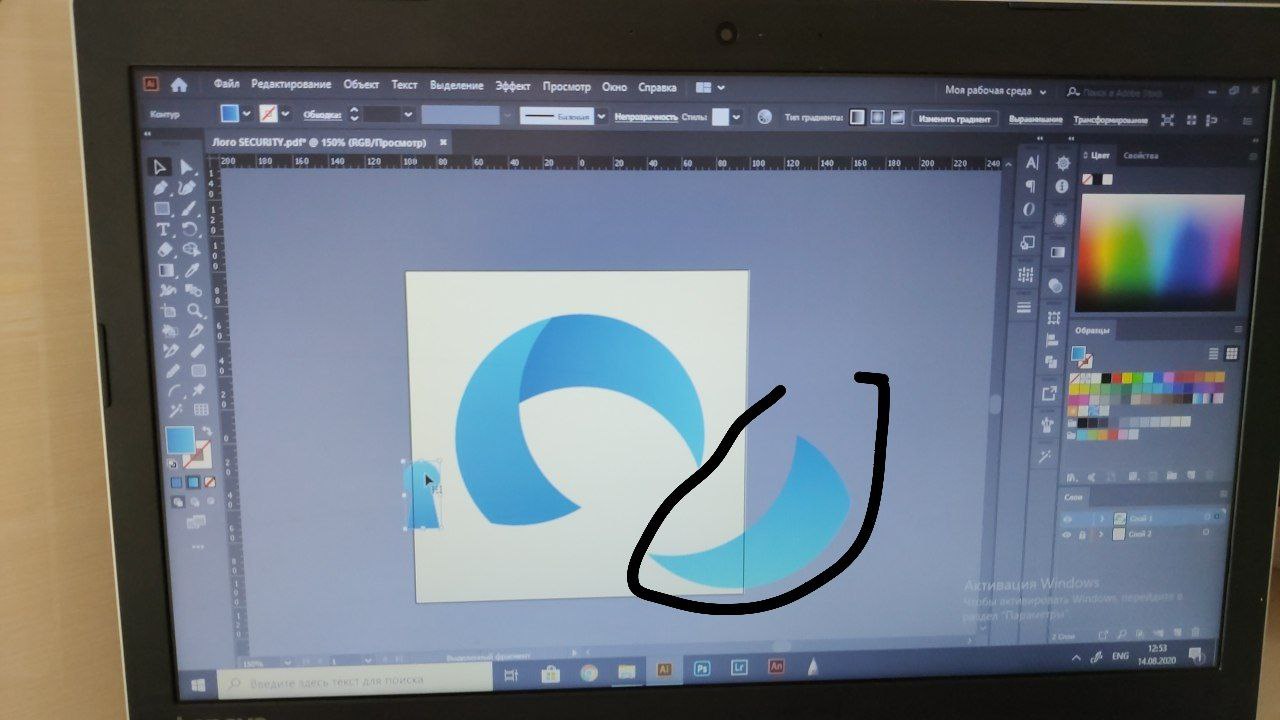The image size is (1280, 720).
Task: Click the Recolor Artwork wheel icon
Action: (x=765, y=117)
